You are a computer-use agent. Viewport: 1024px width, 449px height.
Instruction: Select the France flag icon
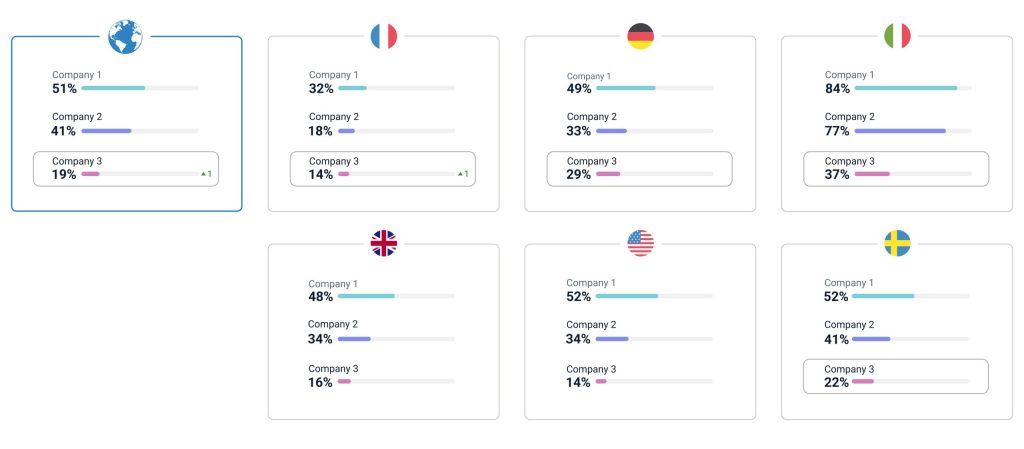[384, 37]
